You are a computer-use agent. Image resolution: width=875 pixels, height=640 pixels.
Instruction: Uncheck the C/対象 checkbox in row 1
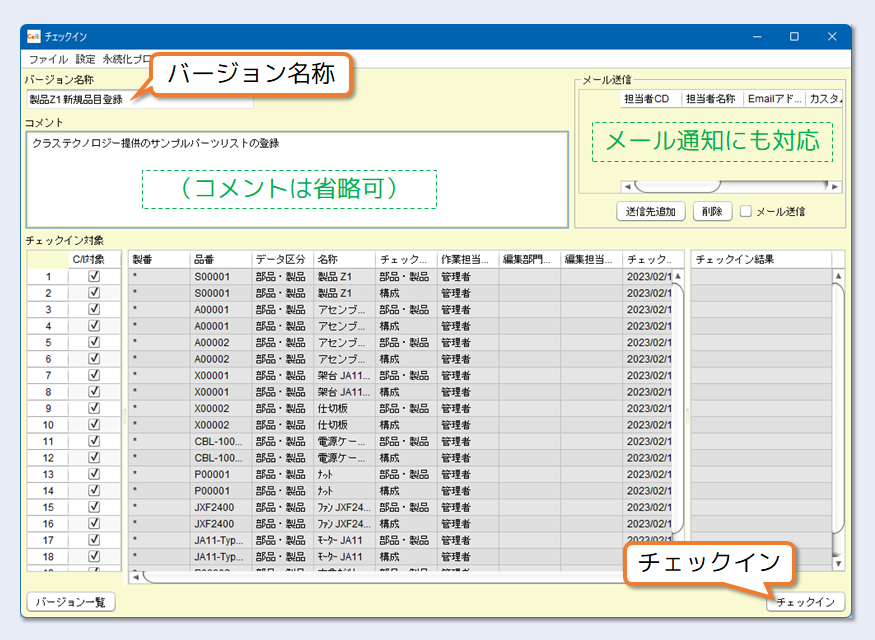click(x=94, y=276)
